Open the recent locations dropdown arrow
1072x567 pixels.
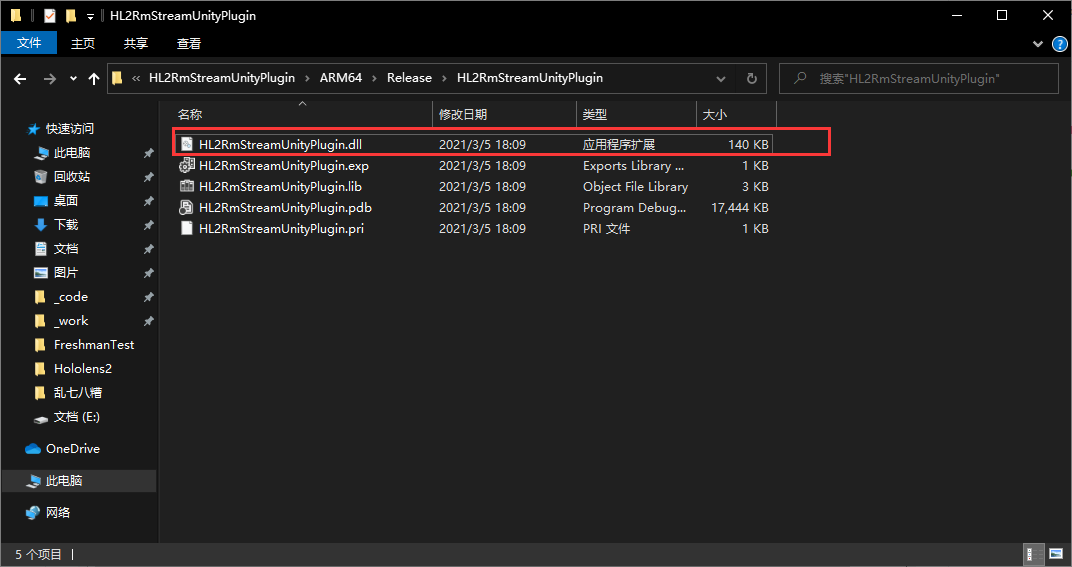coord(73,79)
